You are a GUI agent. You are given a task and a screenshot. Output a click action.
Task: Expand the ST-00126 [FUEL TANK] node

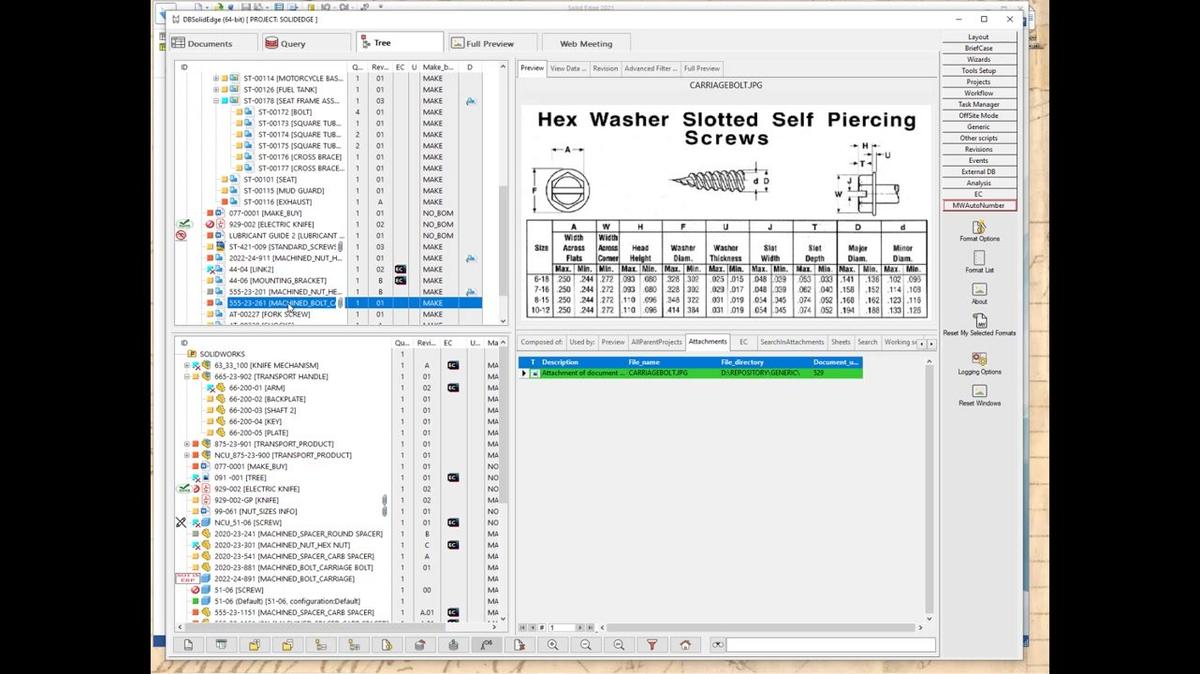click(216, 89)
